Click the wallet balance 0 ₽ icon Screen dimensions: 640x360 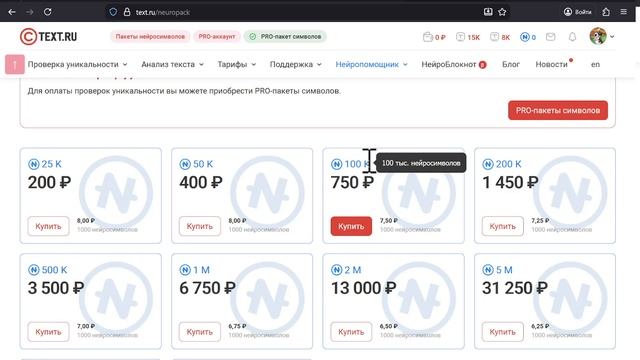(x=434, y=37)
